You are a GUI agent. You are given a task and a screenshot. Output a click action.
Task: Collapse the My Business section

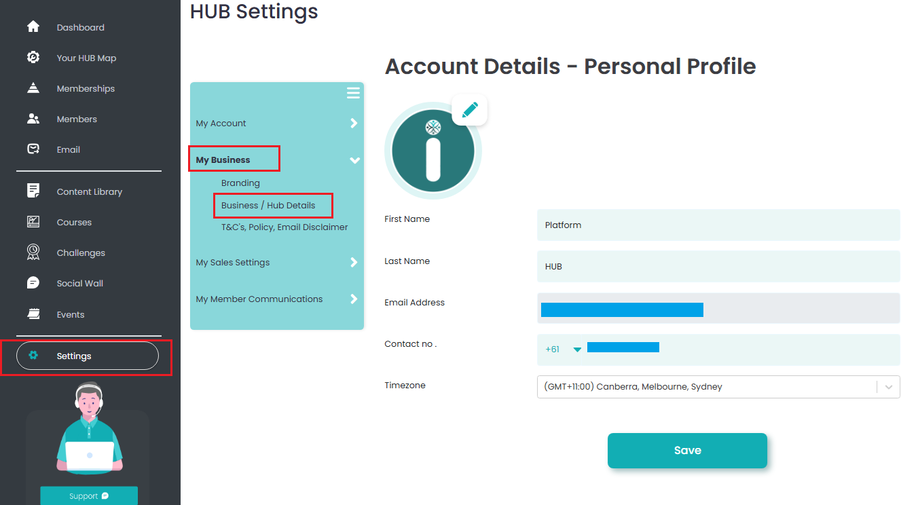354,160
